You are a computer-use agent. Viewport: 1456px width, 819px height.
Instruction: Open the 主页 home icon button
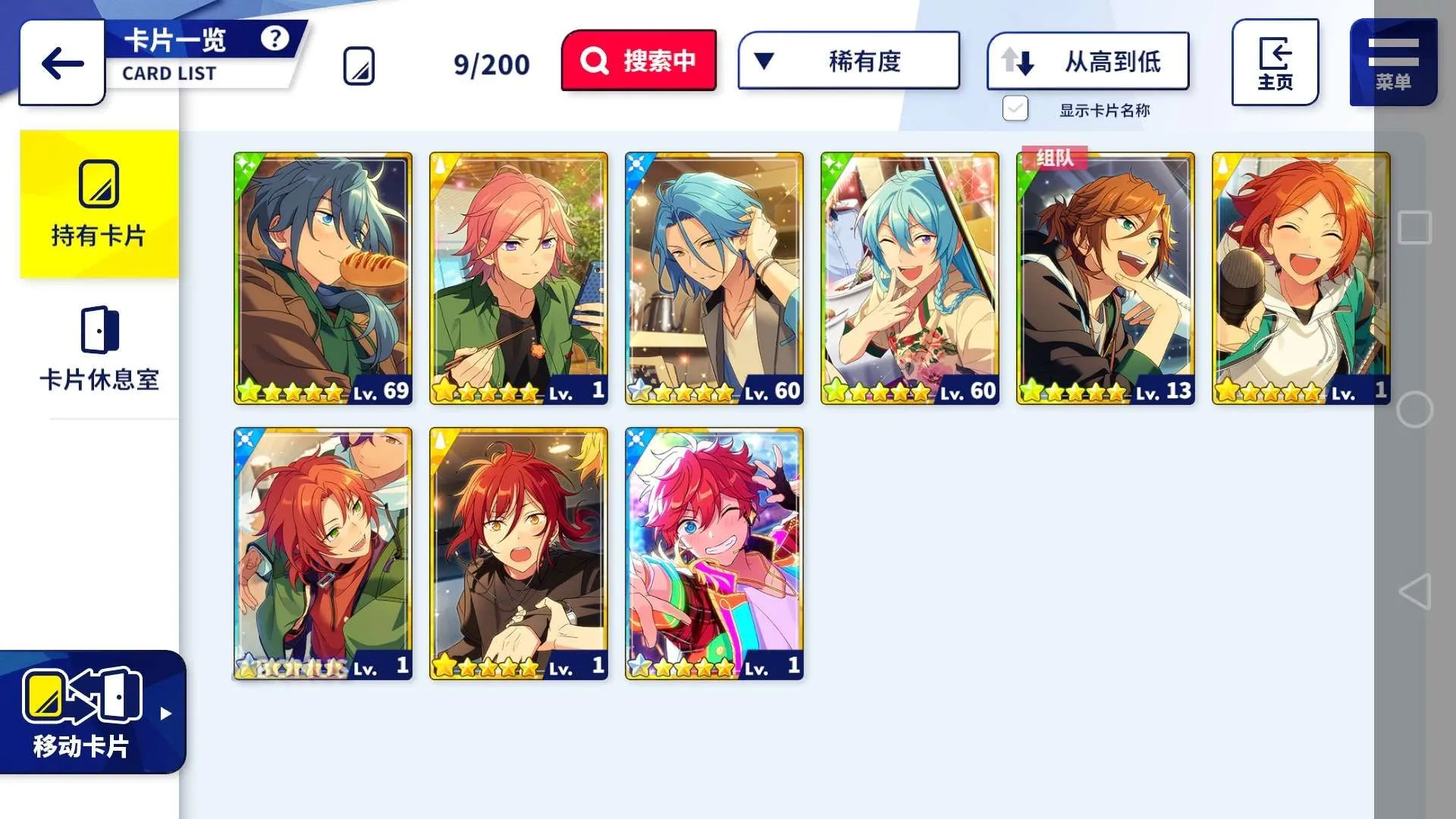[x=1275, y=62]
